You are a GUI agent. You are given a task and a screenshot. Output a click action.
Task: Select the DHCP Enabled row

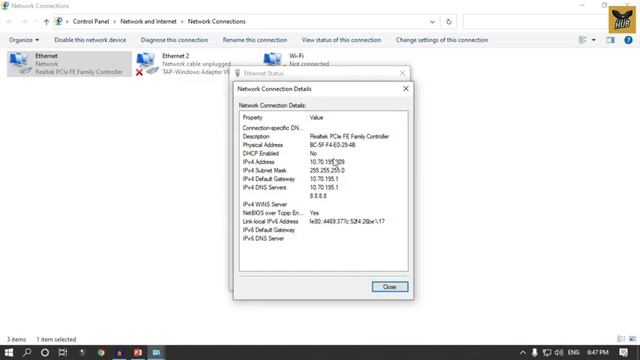point(323,153)
